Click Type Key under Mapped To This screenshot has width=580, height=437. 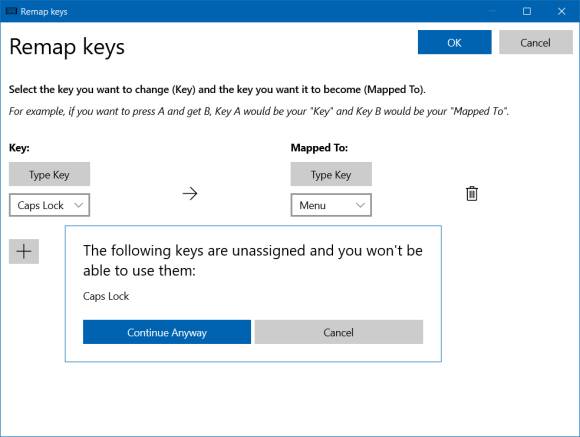click(331, 174)
